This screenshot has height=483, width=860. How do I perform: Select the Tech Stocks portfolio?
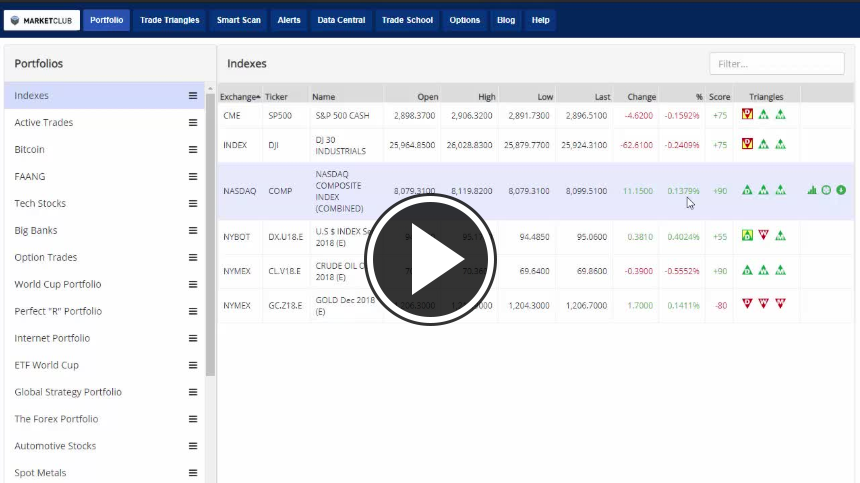pos(40,204)
